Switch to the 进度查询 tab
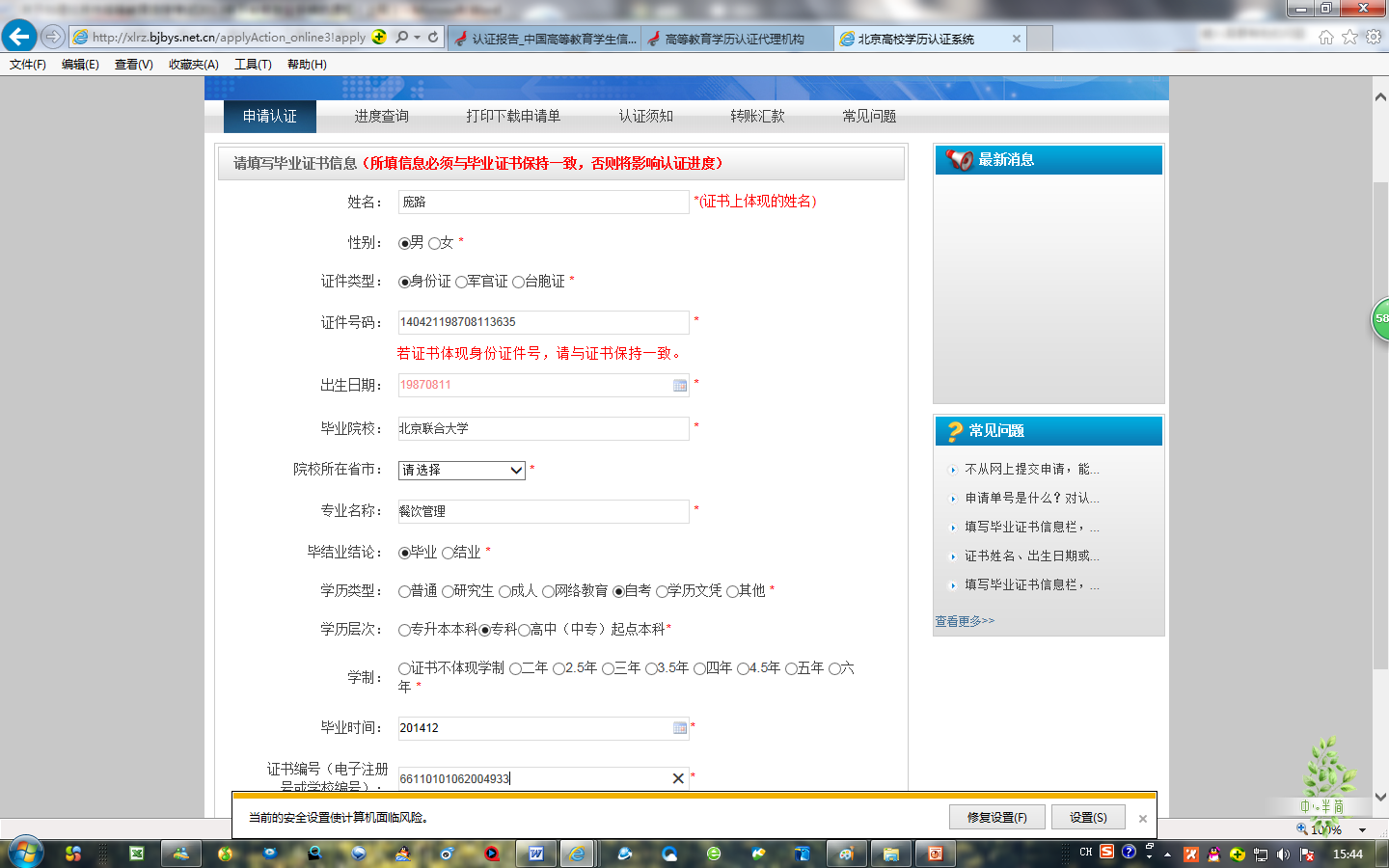The image size is (1389, 868). [x=381, y=116]
